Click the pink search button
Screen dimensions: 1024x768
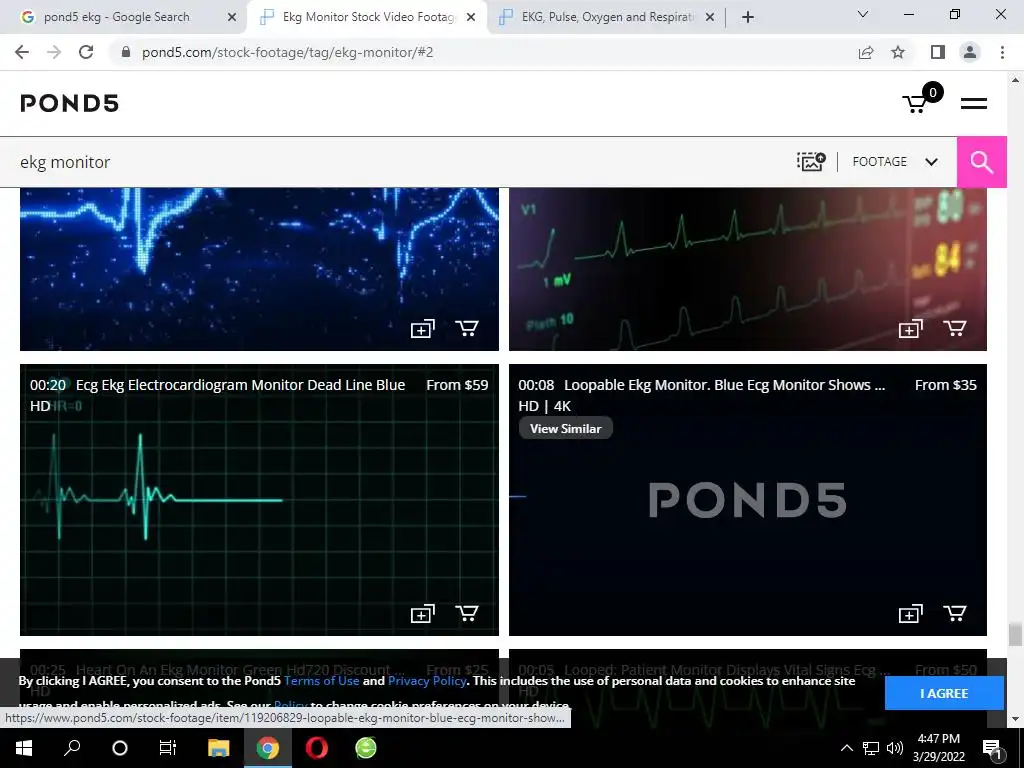(982, 162)
